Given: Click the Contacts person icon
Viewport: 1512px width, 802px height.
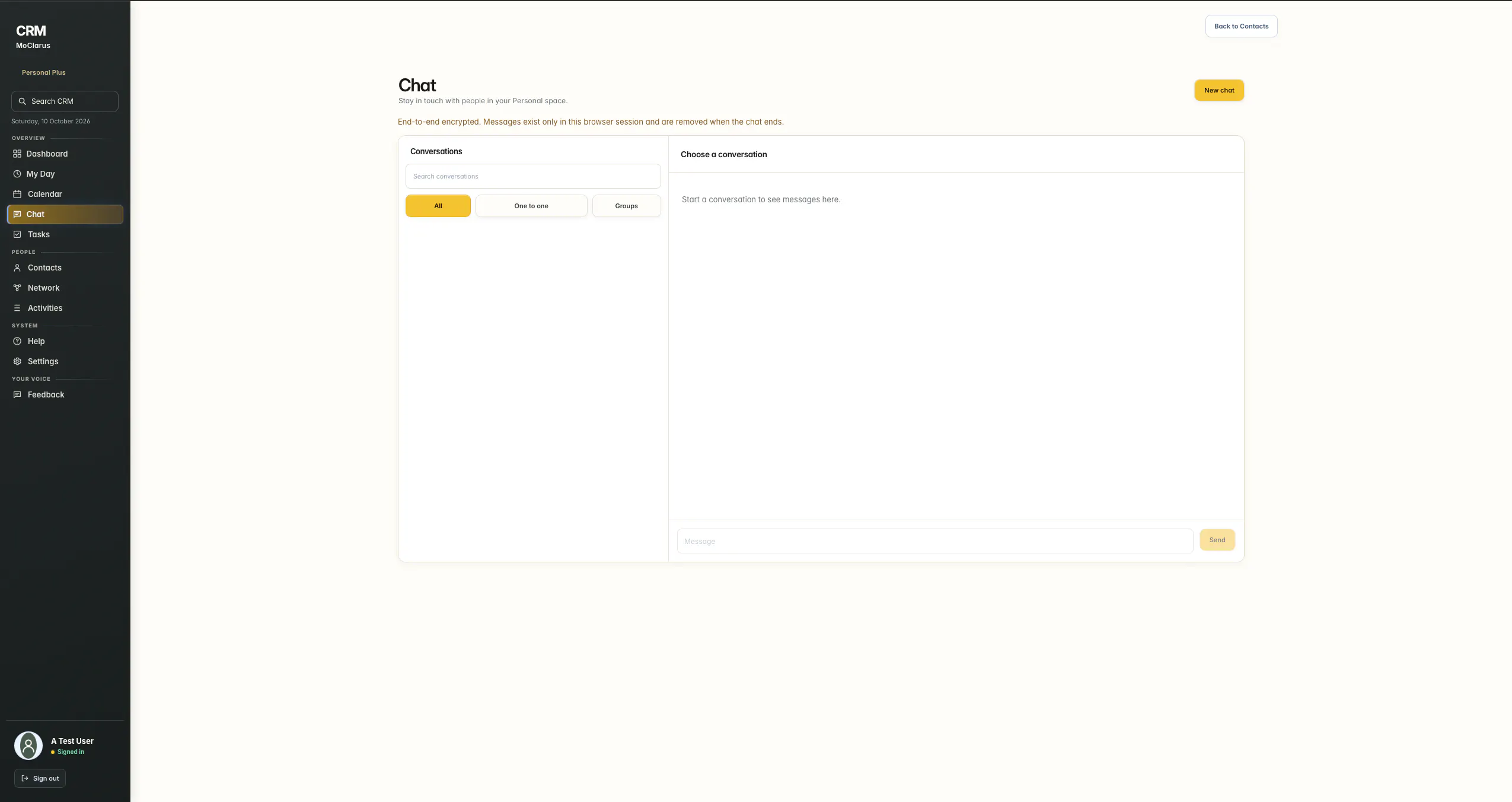Looking at the screenshot, I should 17,268.
